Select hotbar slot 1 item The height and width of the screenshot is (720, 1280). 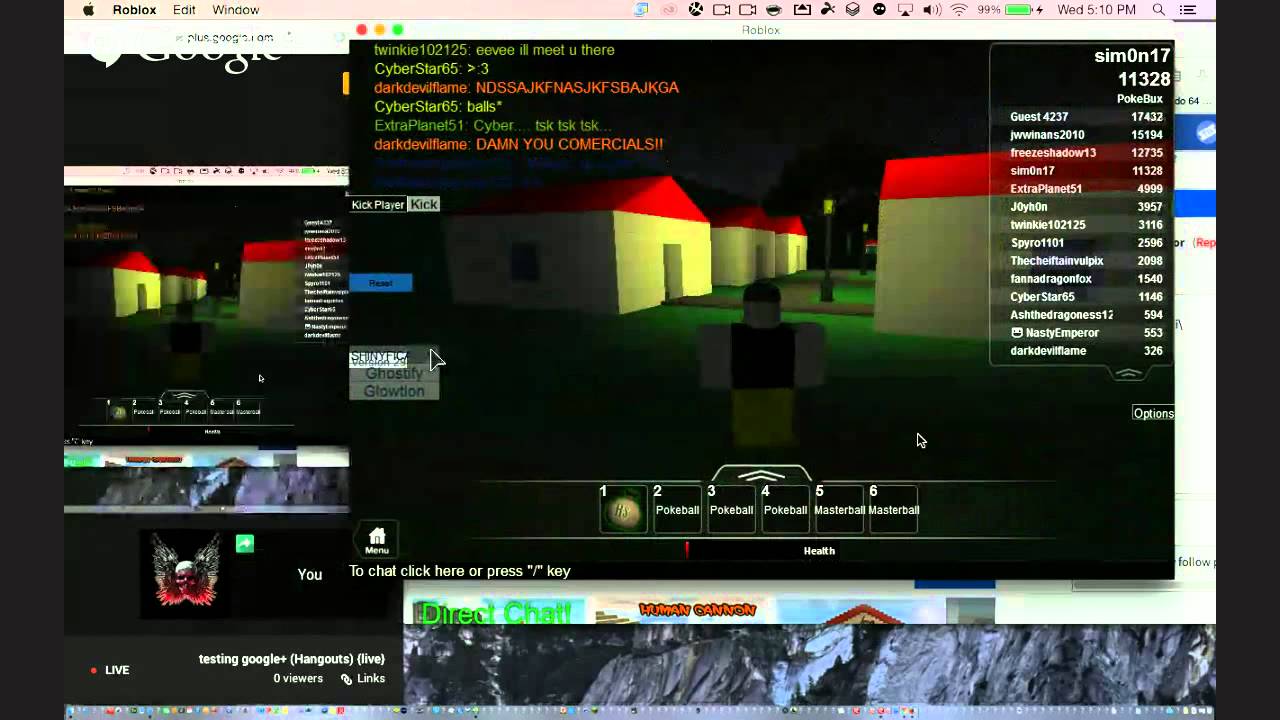pyautogui.click(x=624, y=508)
